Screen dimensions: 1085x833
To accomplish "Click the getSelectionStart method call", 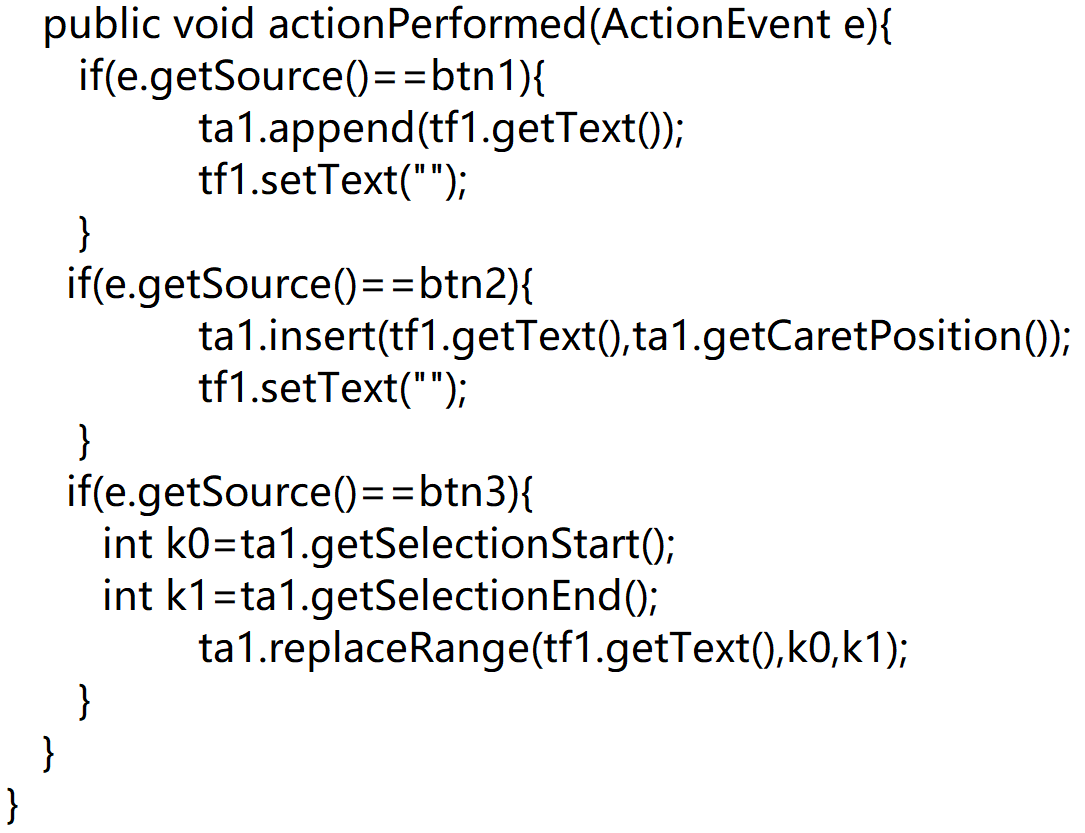I will (x=490, y=546).
